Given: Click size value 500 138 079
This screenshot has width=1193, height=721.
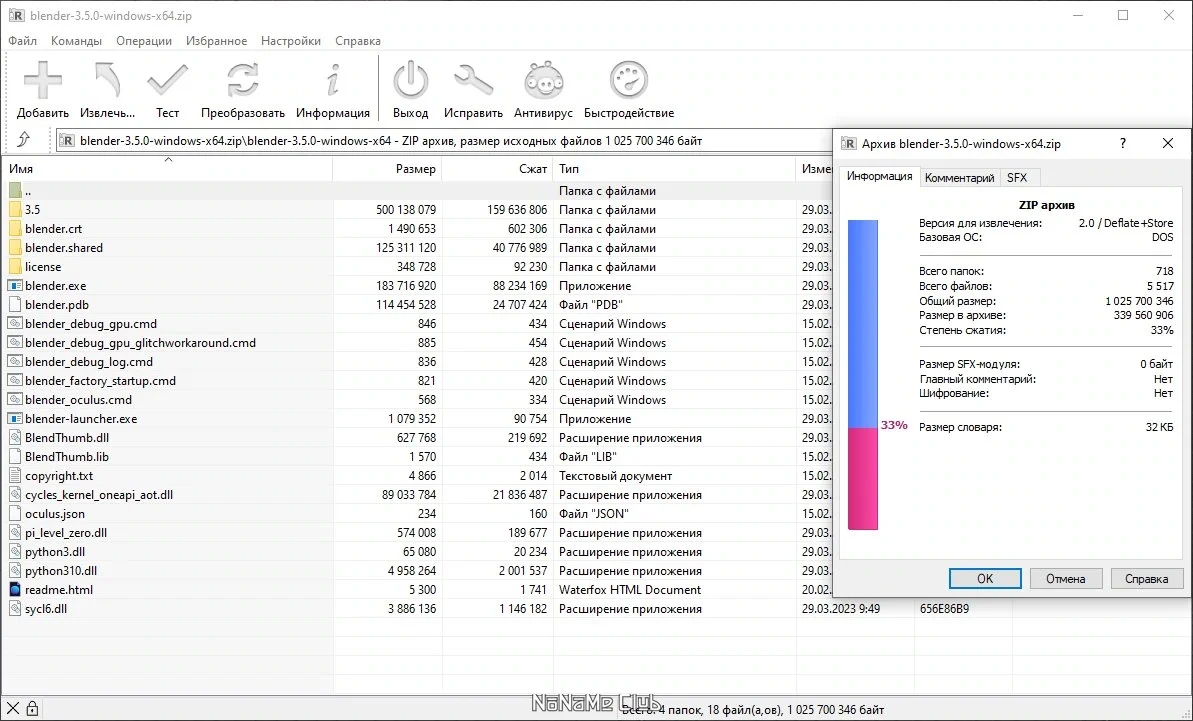Looking at the screenshot, I should tap(406, 210).
